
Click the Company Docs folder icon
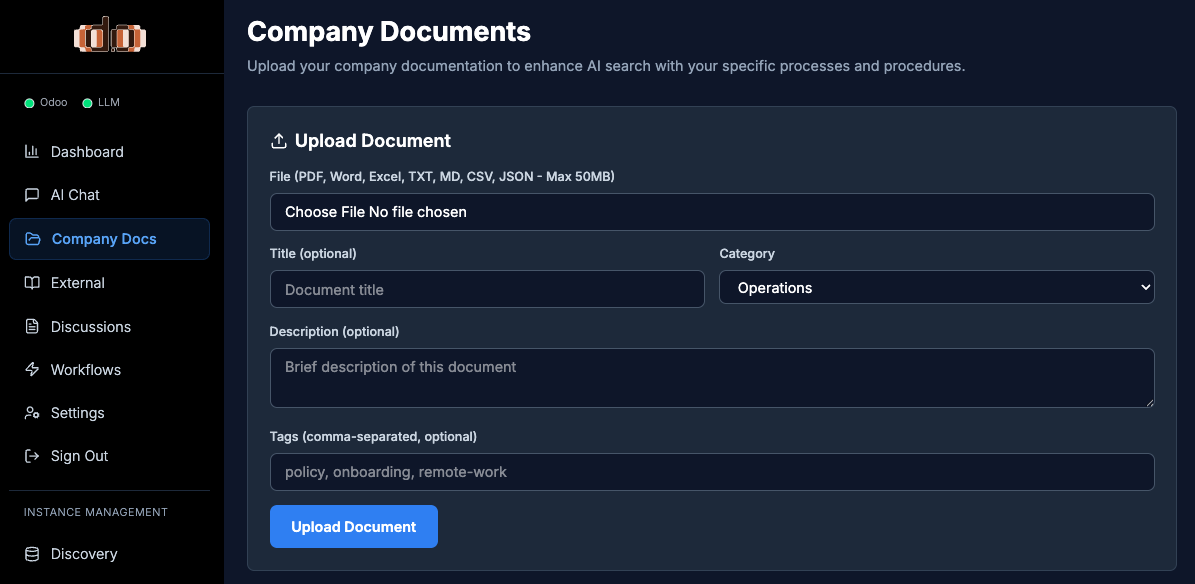(33, 239)
